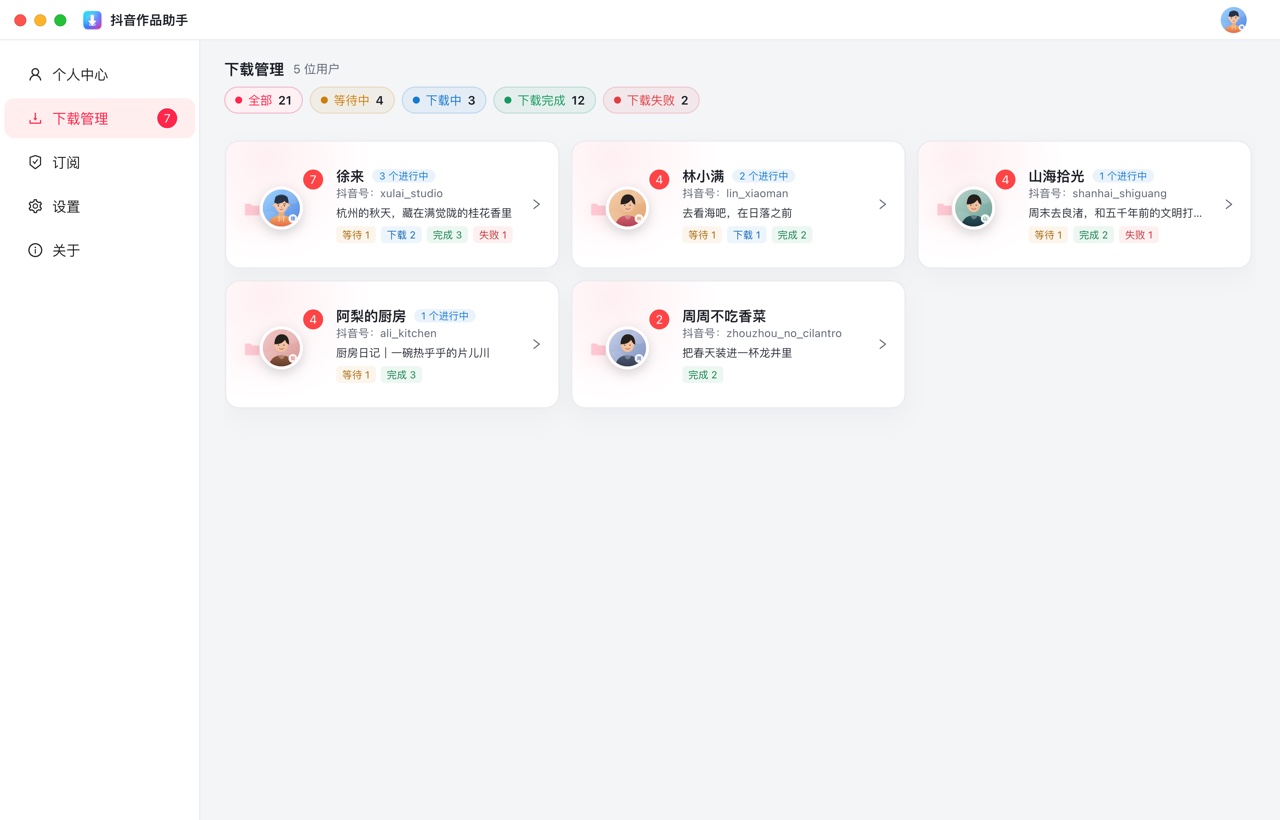Click 阿梨的厨房's avatar picture

[281, 348]
